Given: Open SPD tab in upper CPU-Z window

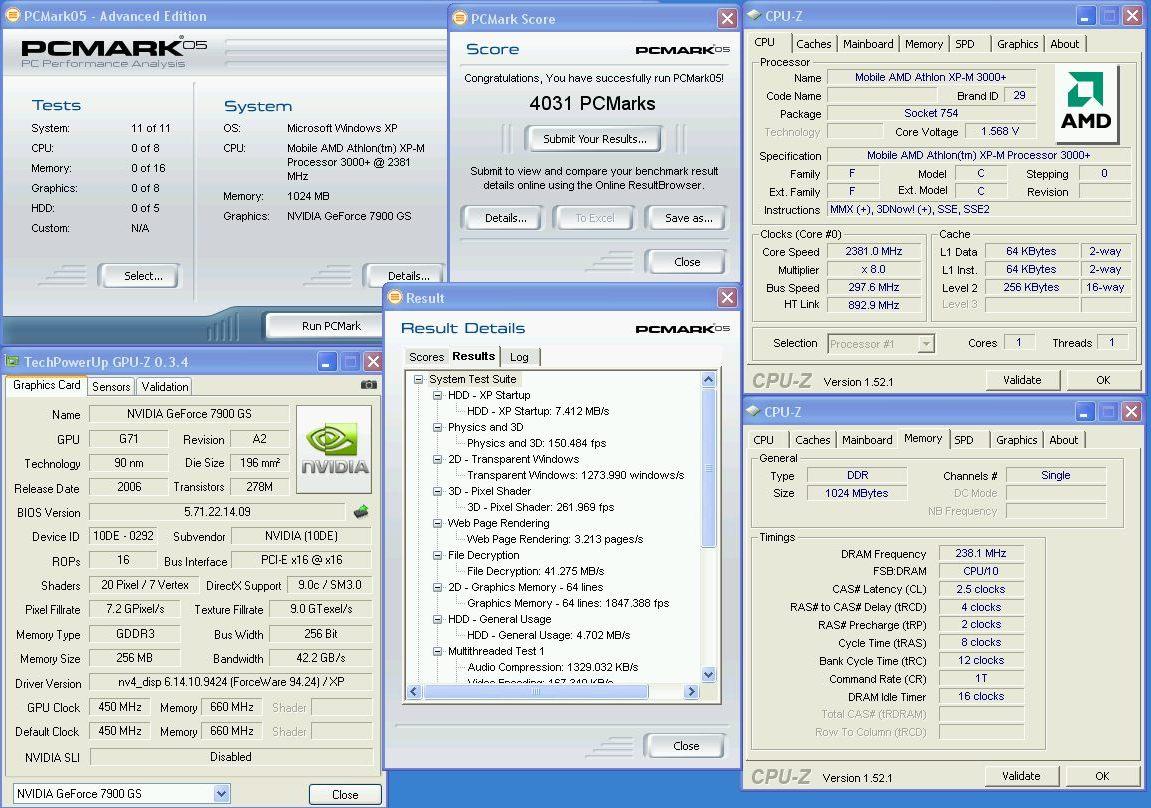Looking at the screenshot, I should 965,44.
